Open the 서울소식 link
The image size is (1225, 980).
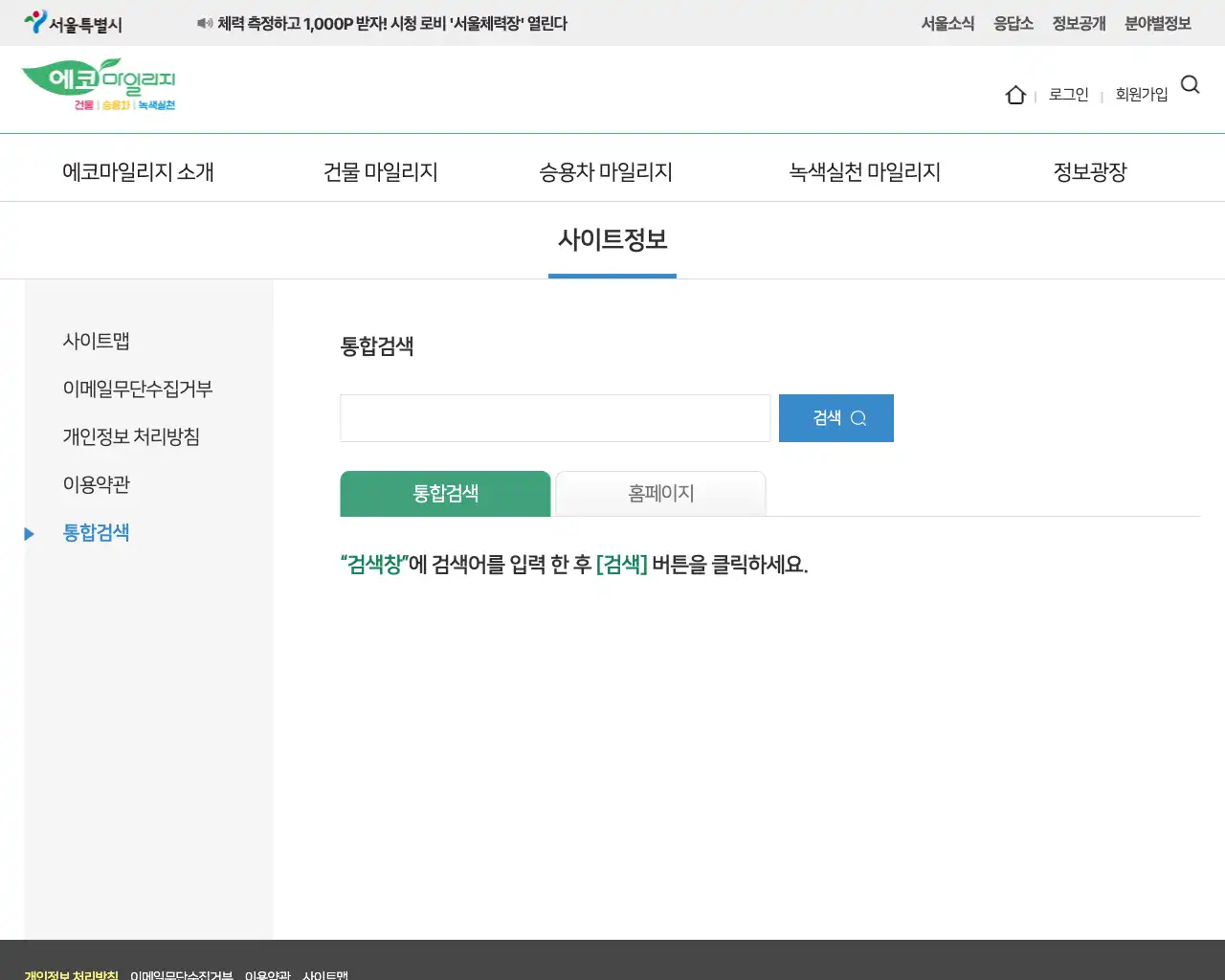tap(947, 23)
